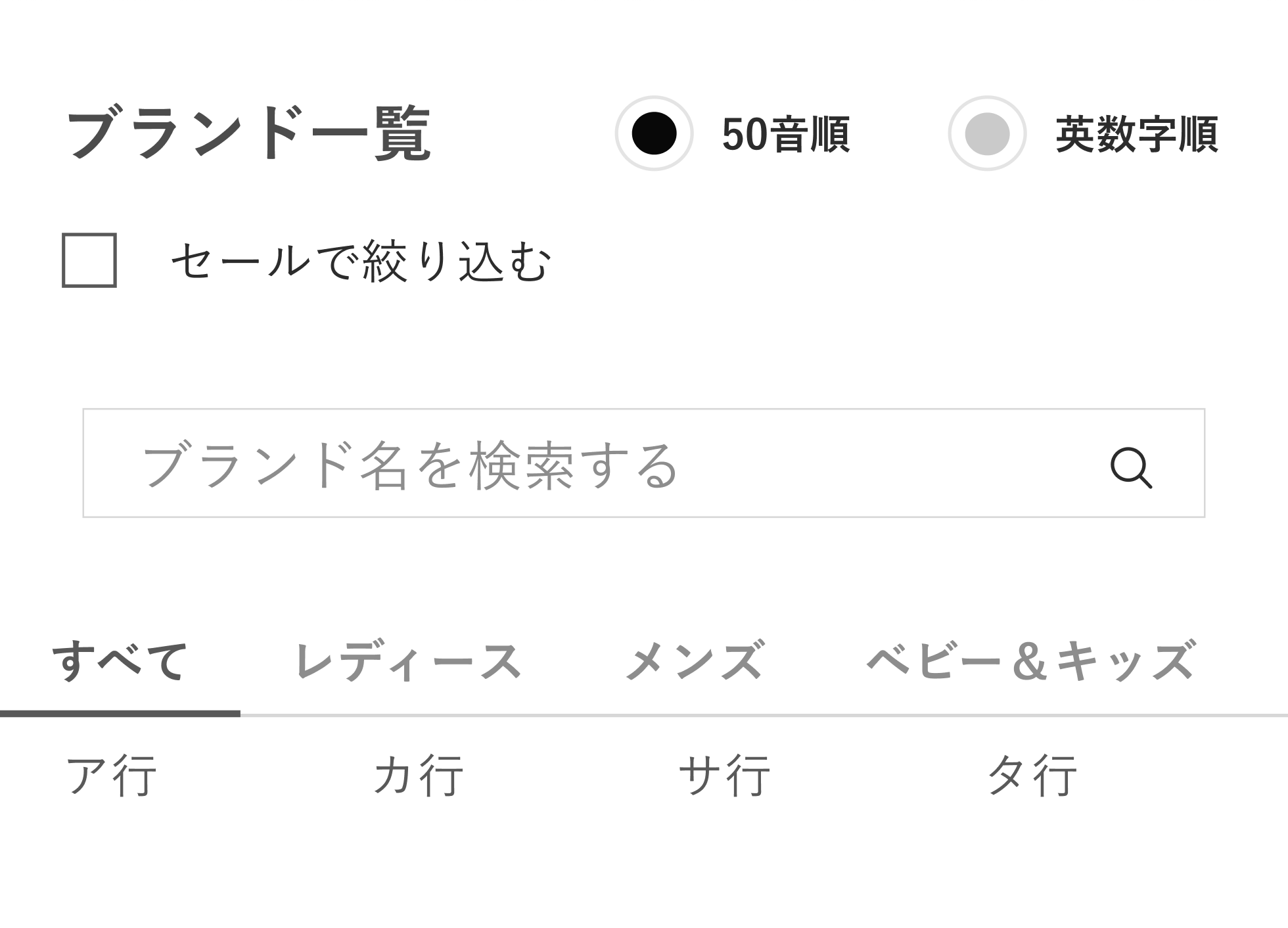Click the magnifying glass search icon
This screenshot has height=928, width=1288.
pyautogui.click(x=1131, y=468)
